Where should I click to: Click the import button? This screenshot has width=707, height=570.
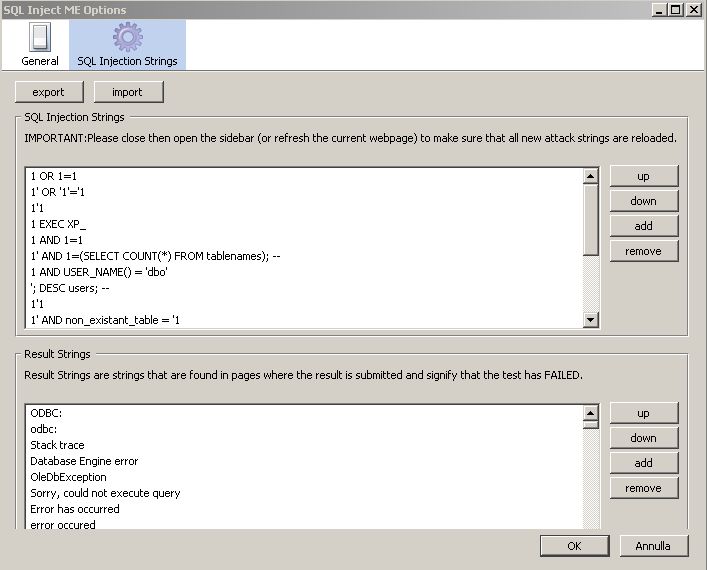pyautogui.click(x=128, y=92)
